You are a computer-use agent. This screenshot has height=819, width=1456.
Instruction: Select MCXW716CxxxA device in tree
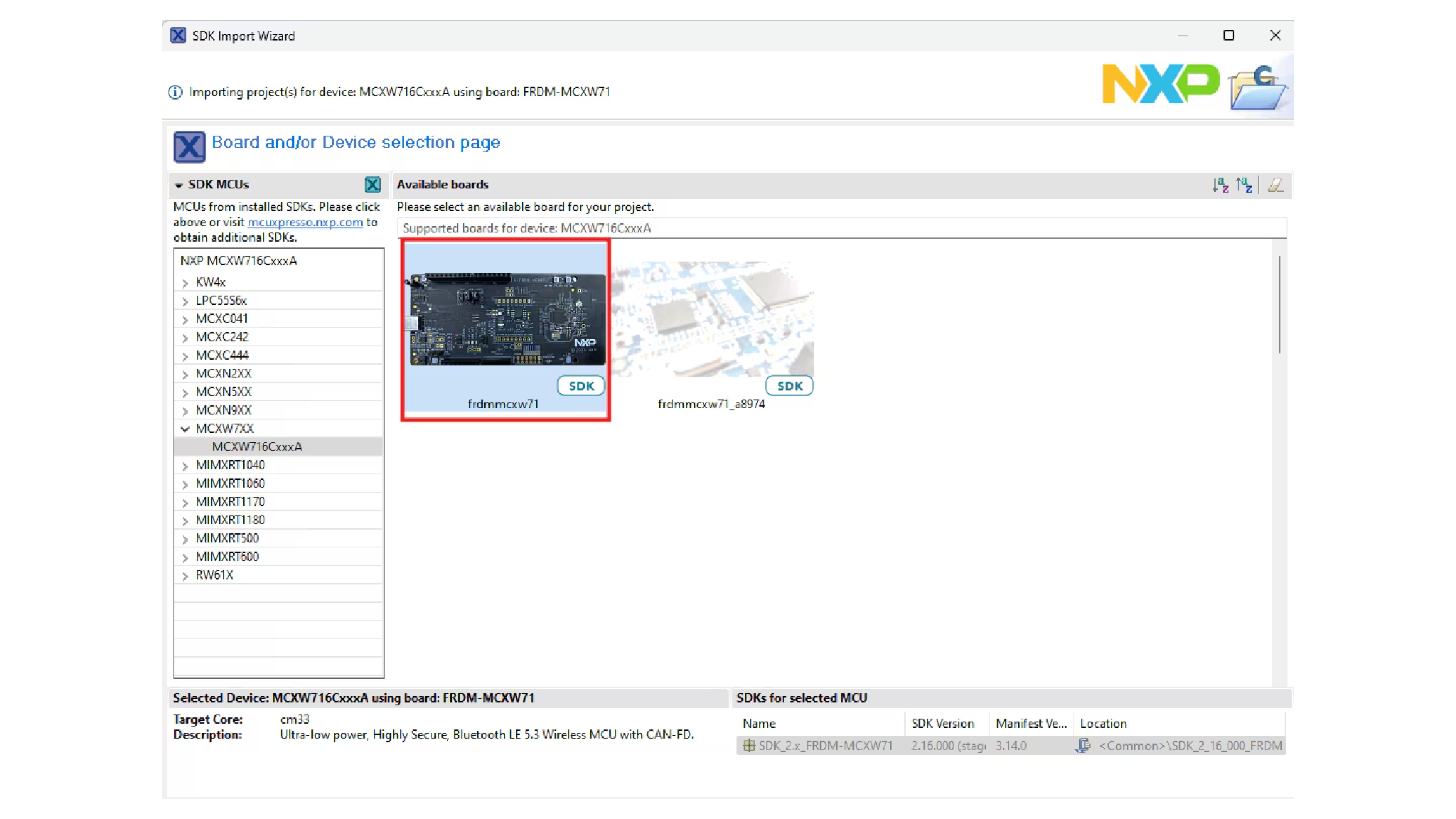point(257,447)
